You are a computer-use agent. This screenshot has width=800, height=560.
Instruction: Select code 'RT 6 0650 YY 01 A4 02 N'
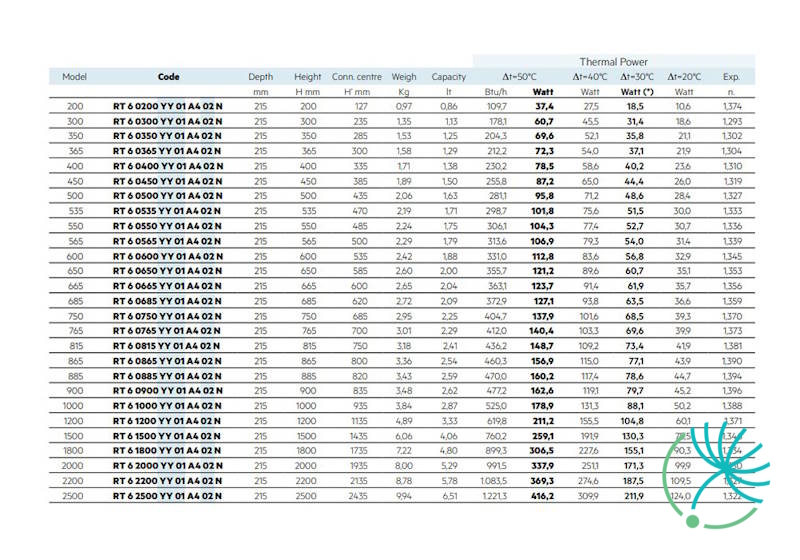(x=167, y=271)
